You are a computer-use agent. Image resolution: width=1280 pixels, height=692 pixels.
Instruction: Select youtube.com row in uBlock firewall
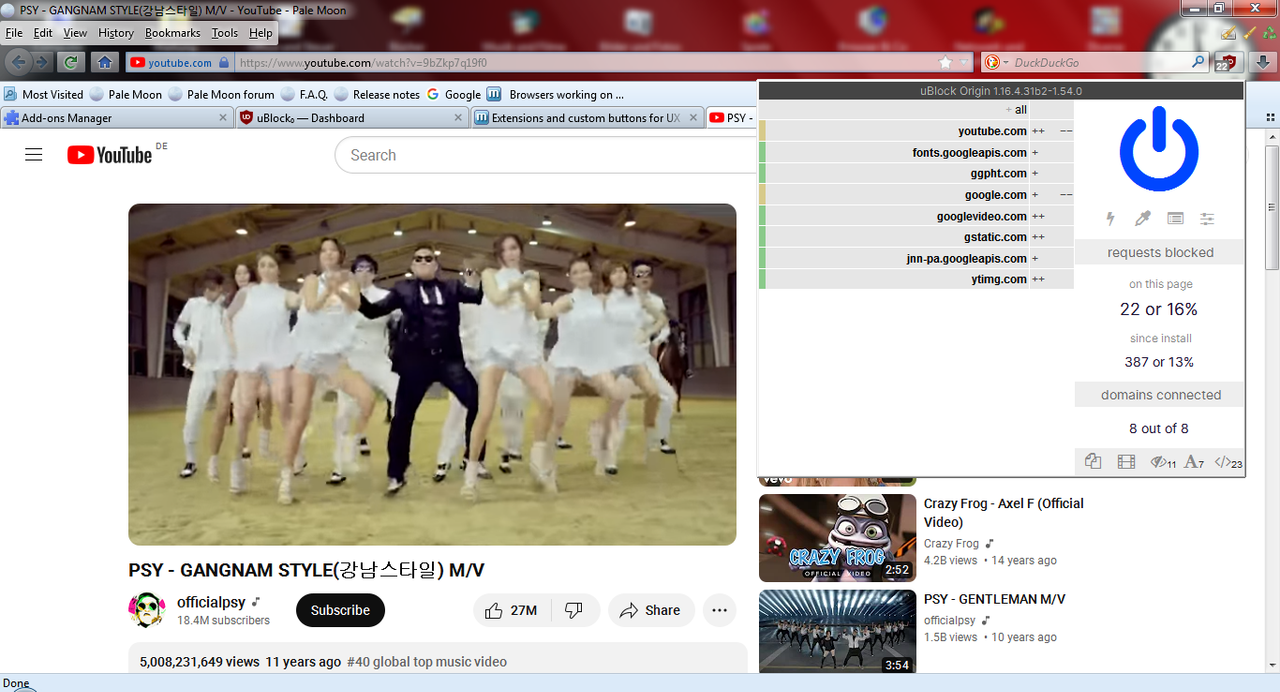916,131
